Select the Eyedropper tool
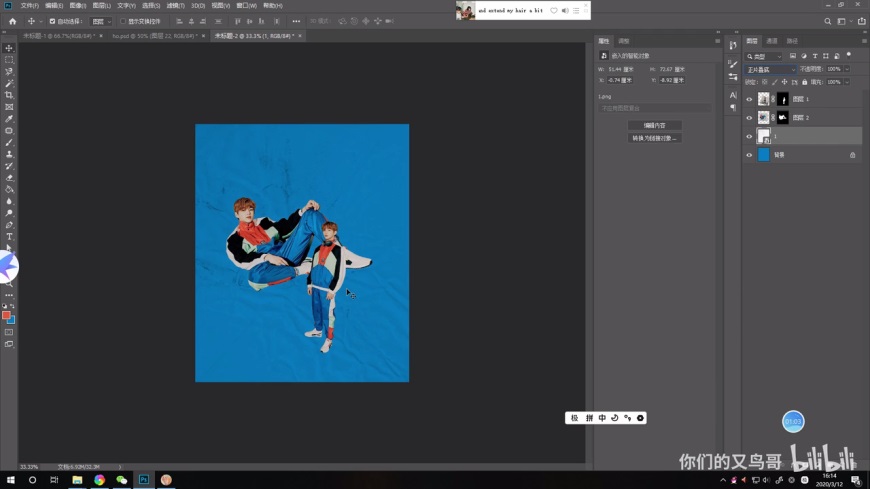870x489 pixels. (x=9, y=119)
